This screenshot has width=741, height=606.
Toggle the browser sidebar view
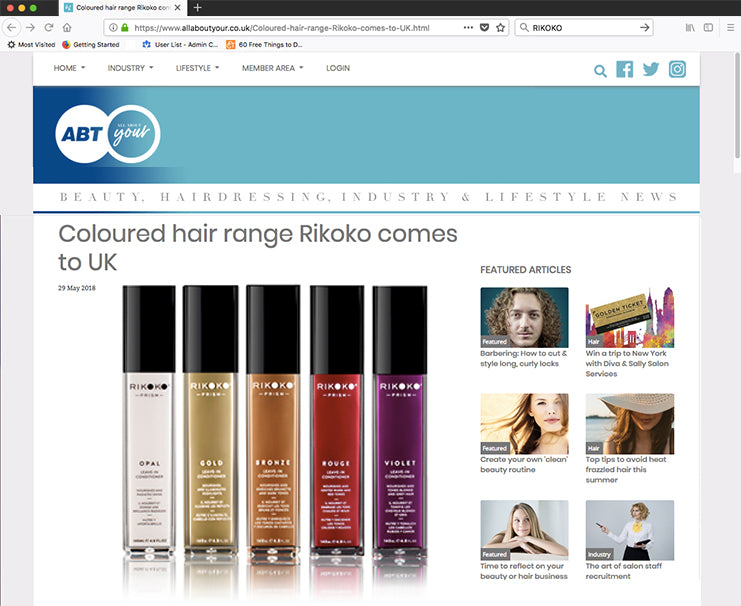[x=708, y=27]
